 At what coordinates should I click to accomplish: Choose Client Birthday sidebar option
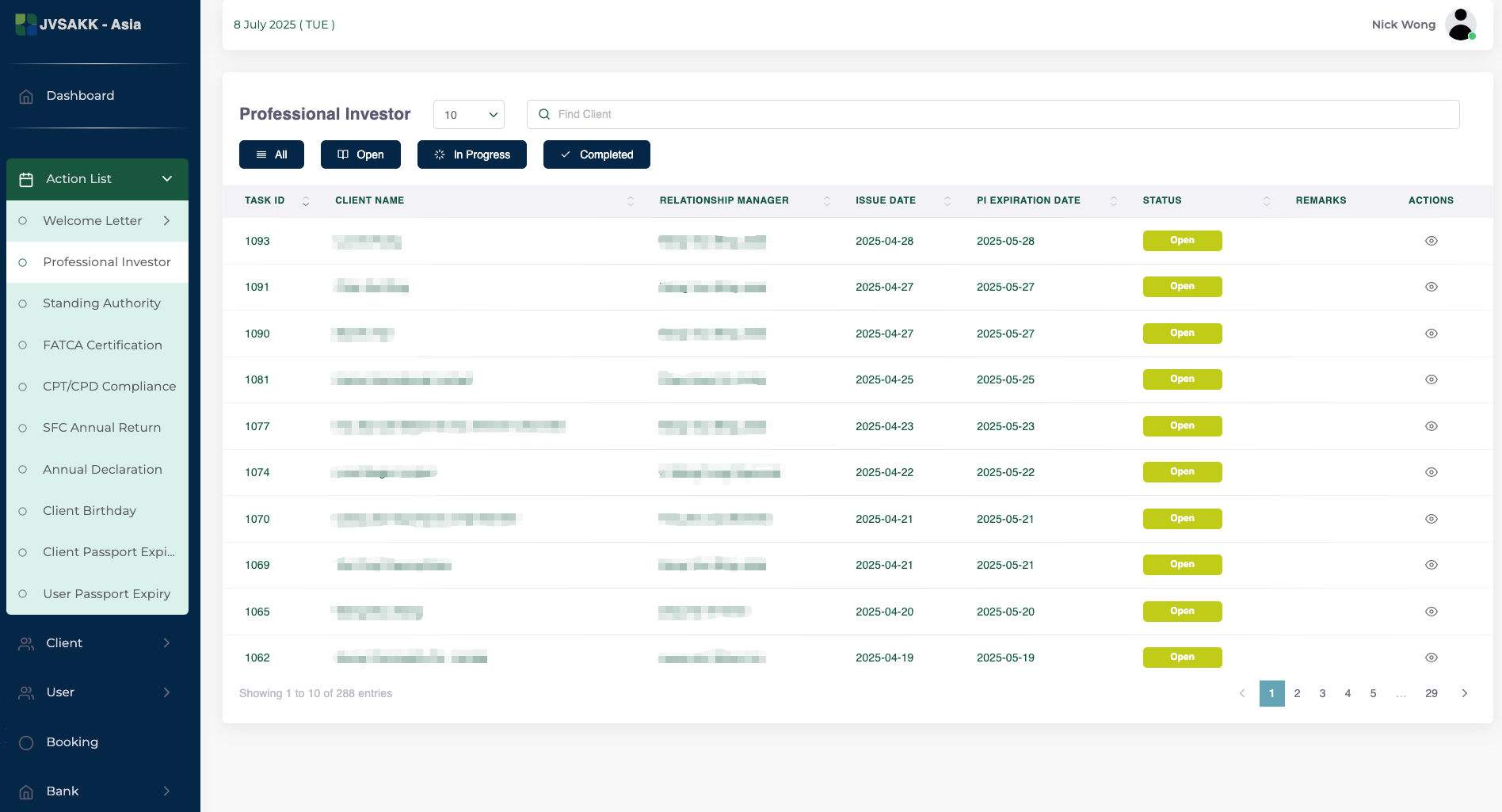pos(90,511)
